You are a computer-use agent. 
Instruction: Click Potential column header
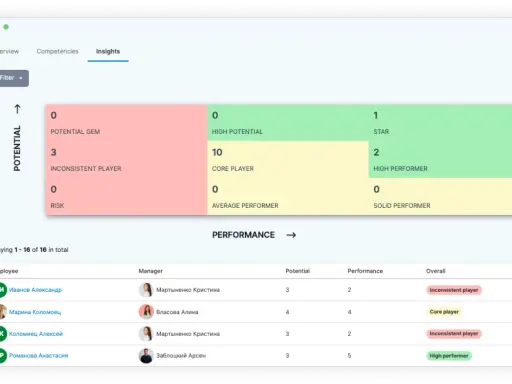tap(298, 271)
